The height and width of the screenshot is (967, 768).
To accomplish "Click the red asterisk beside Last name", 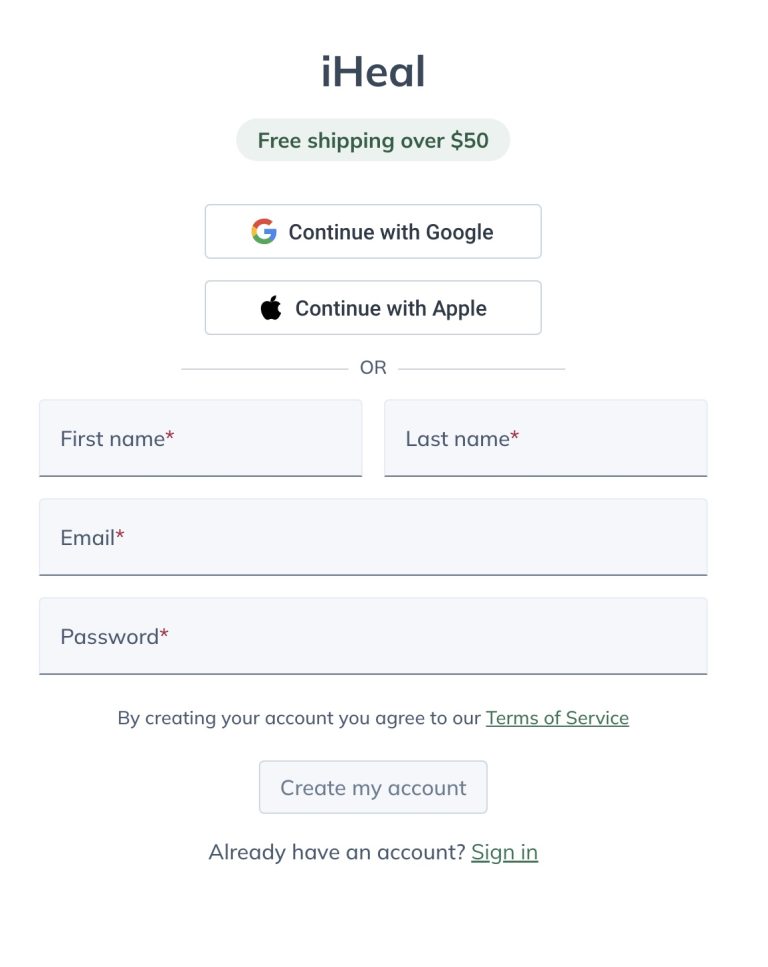I will 515,437.
